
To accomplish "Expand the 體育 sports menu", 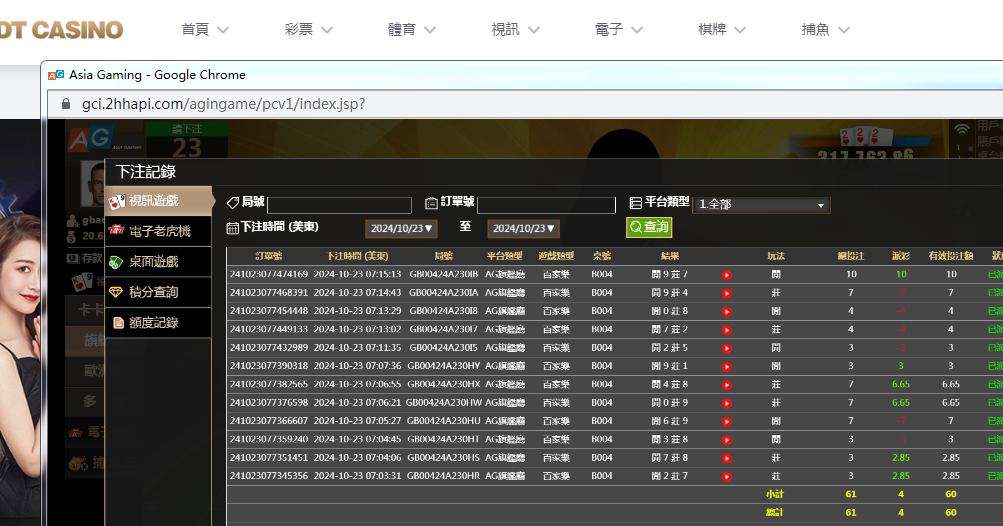I will point(411,30).
